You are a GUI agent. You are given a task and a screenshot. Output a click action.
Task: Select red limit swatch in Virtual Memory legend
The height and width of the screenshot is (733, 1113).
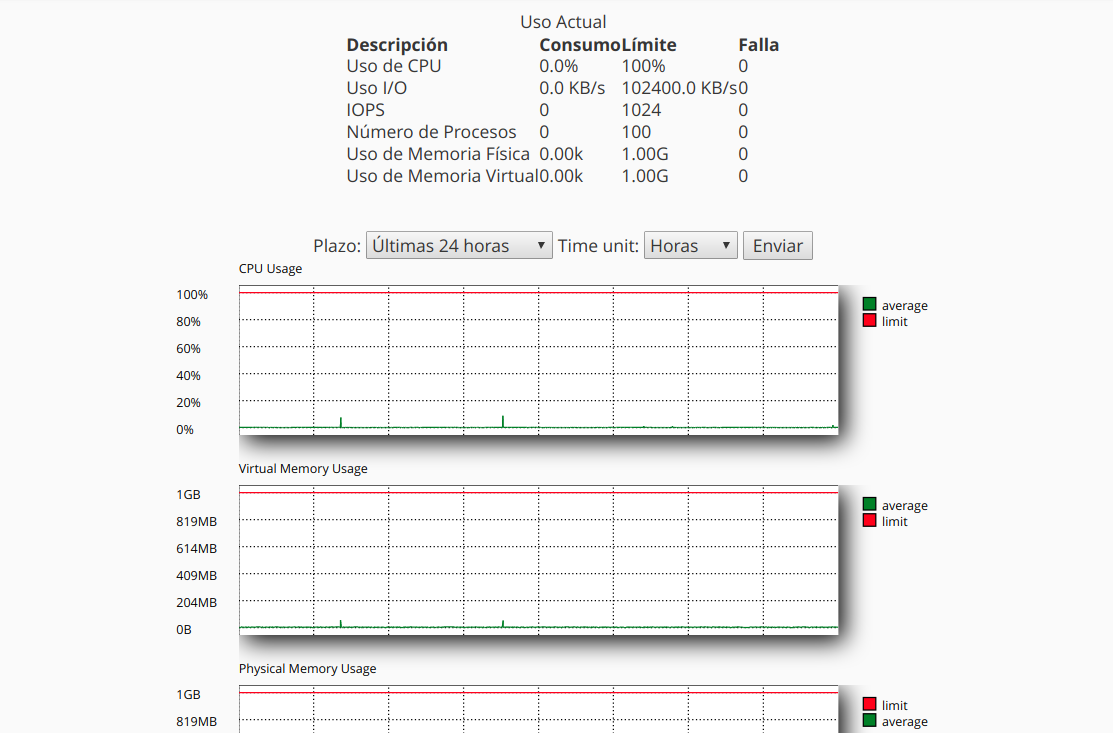(869, 521)
